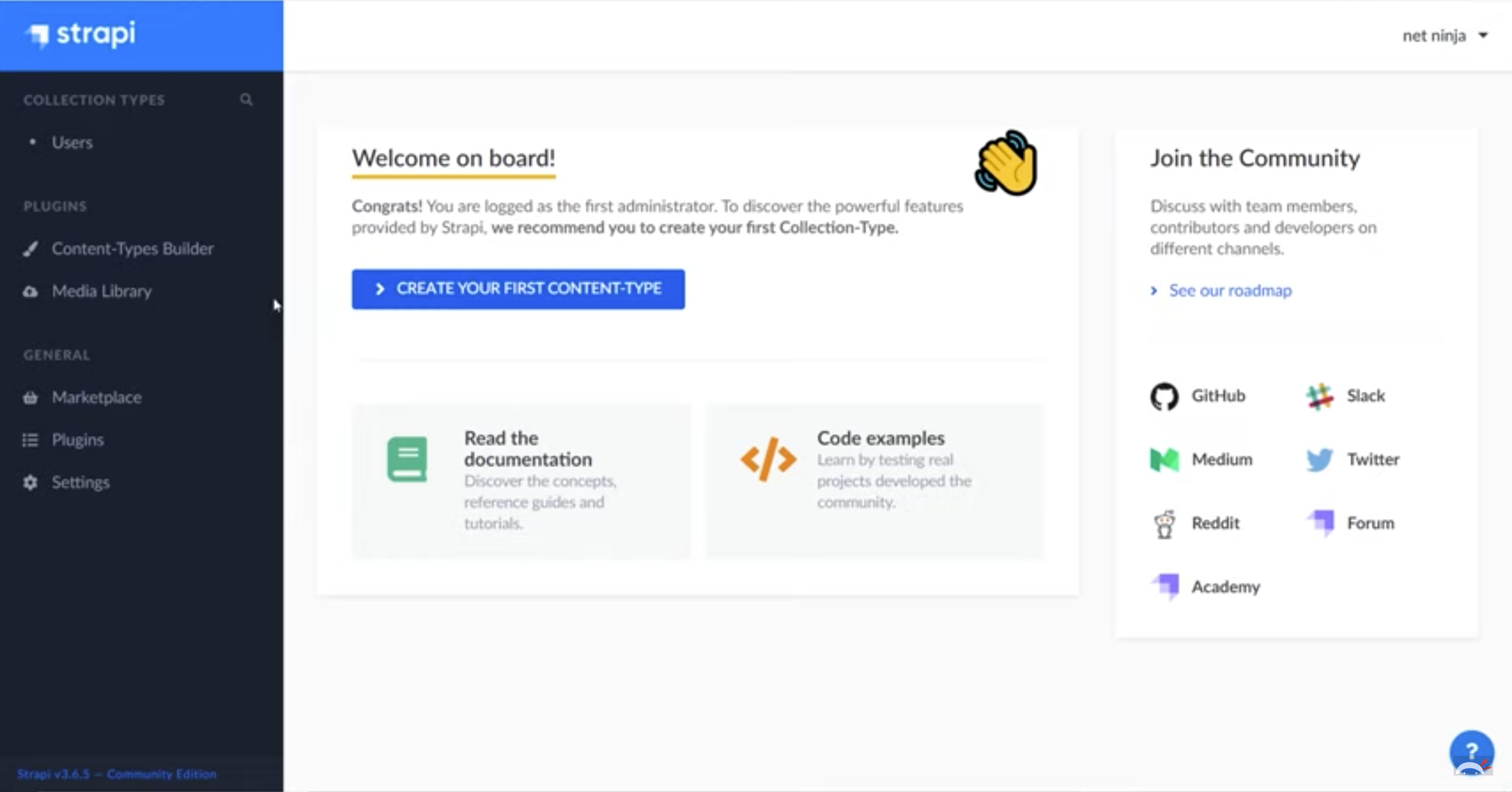Open Settings from the sidebar
Screen dimensions: 1512x792
[80, 482]
